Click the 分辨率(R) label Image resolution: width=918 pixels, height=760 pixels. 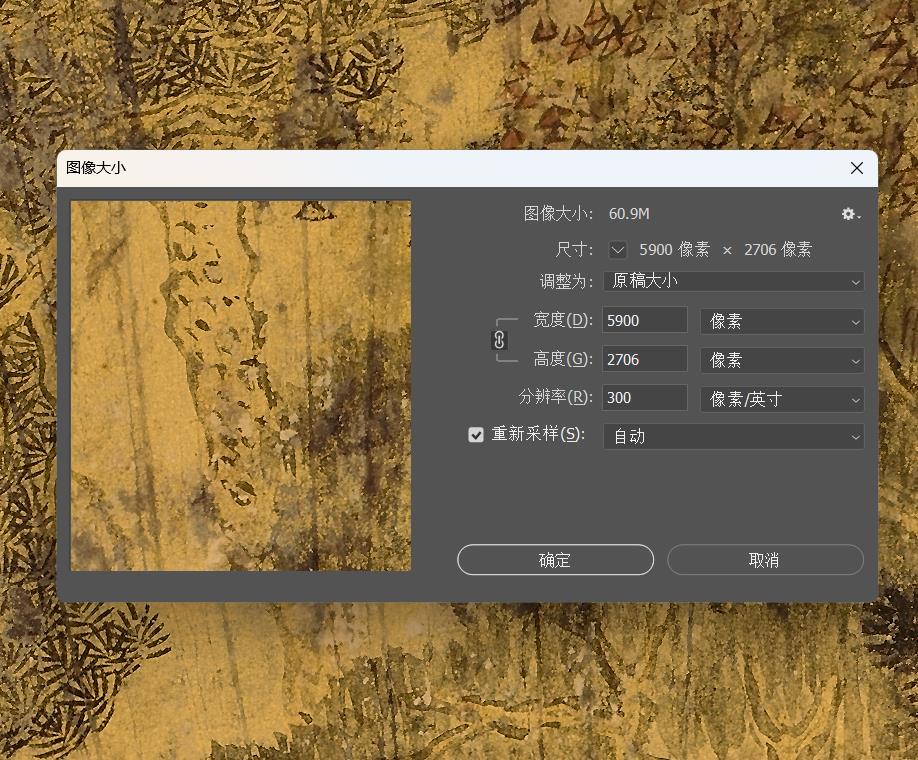point(555,397)
